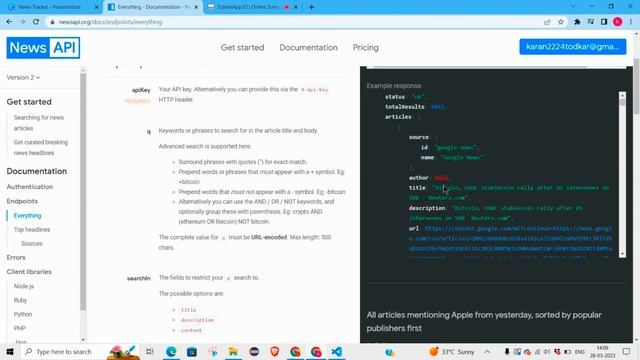Go back to the previous page
This screenshot has height=360, width=640.
point(9,22)
